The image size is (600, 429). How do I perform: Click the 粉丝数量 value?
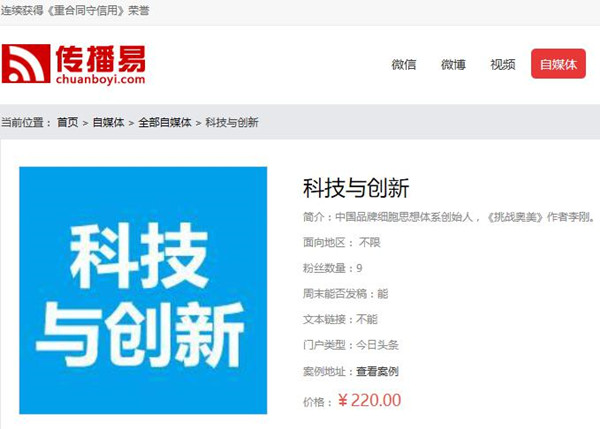pos(359,268)
